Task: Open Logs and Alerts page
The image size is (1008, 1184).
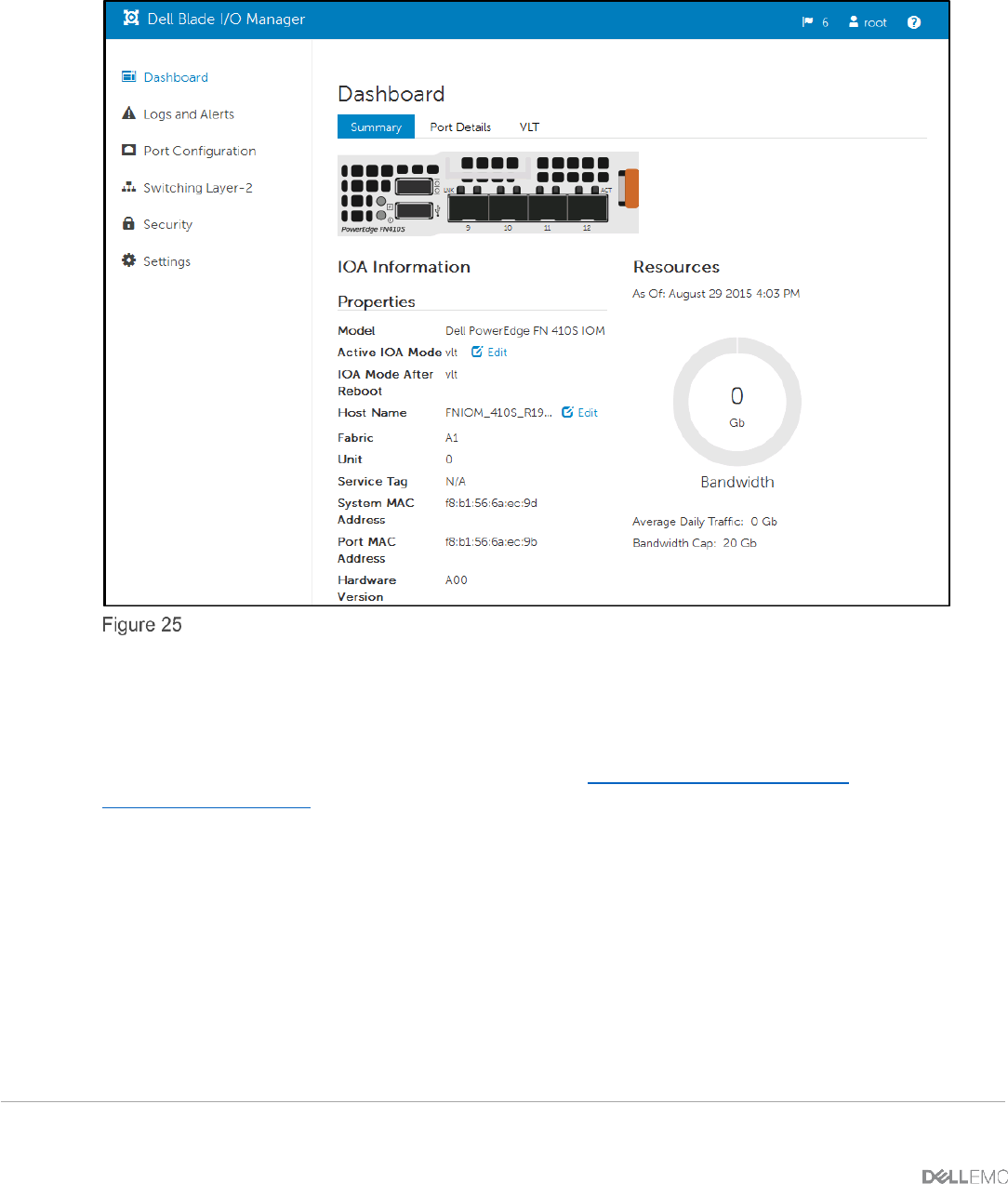Action: click(189, 114)
